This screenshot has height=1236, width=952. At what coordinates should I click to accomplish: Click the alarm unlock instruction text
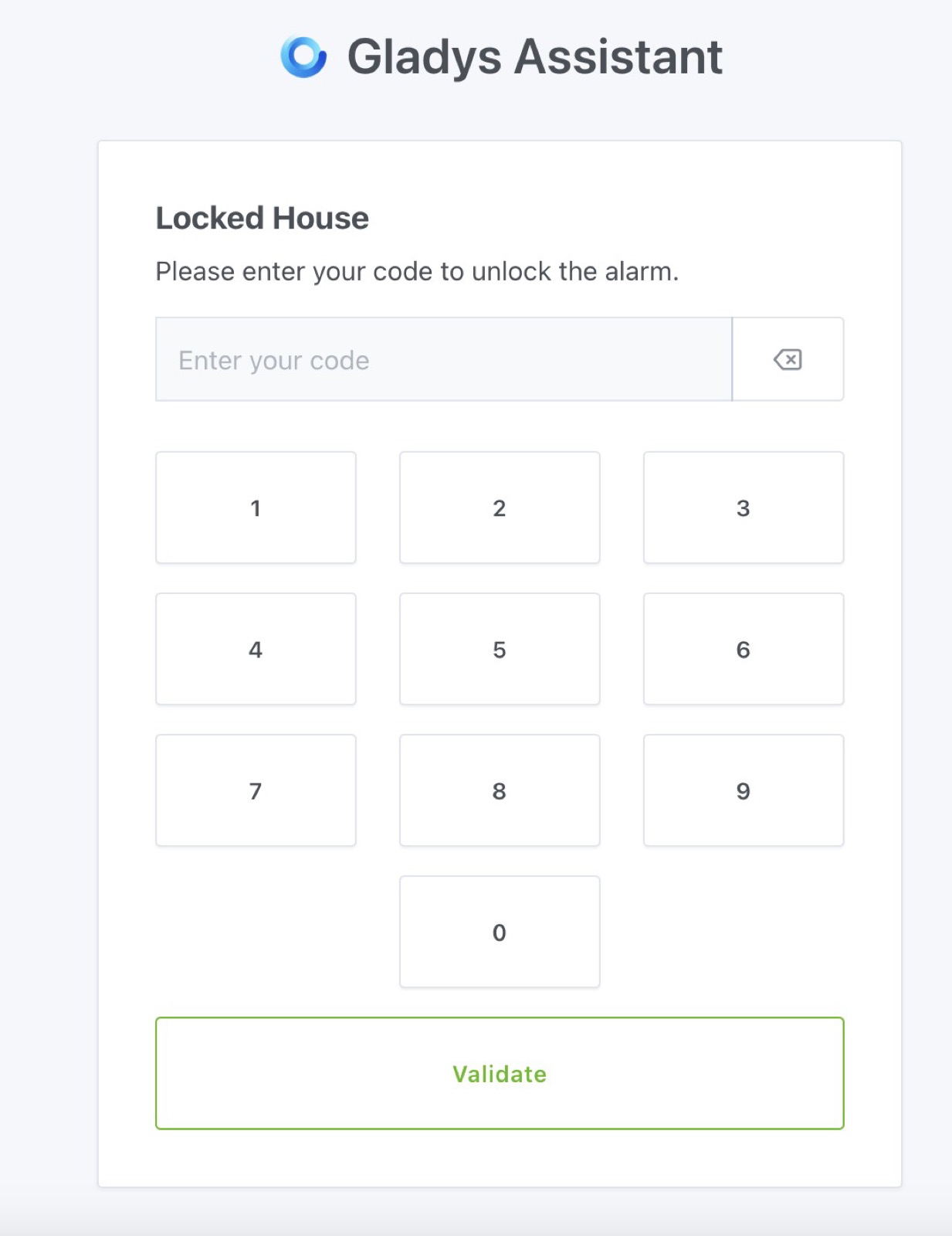coord(418,271)
